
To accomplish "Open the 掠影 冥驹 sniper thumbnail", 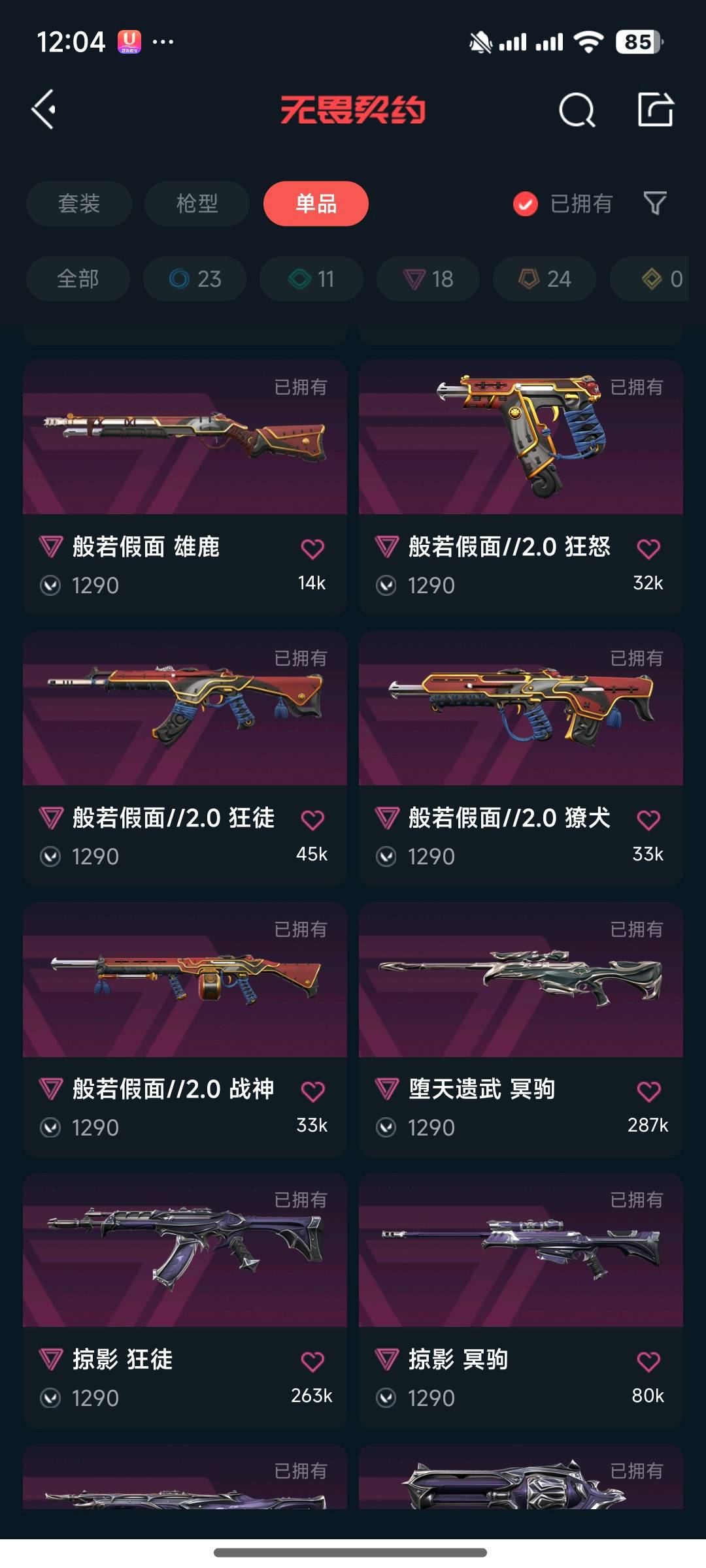I will coord(521,1250).
